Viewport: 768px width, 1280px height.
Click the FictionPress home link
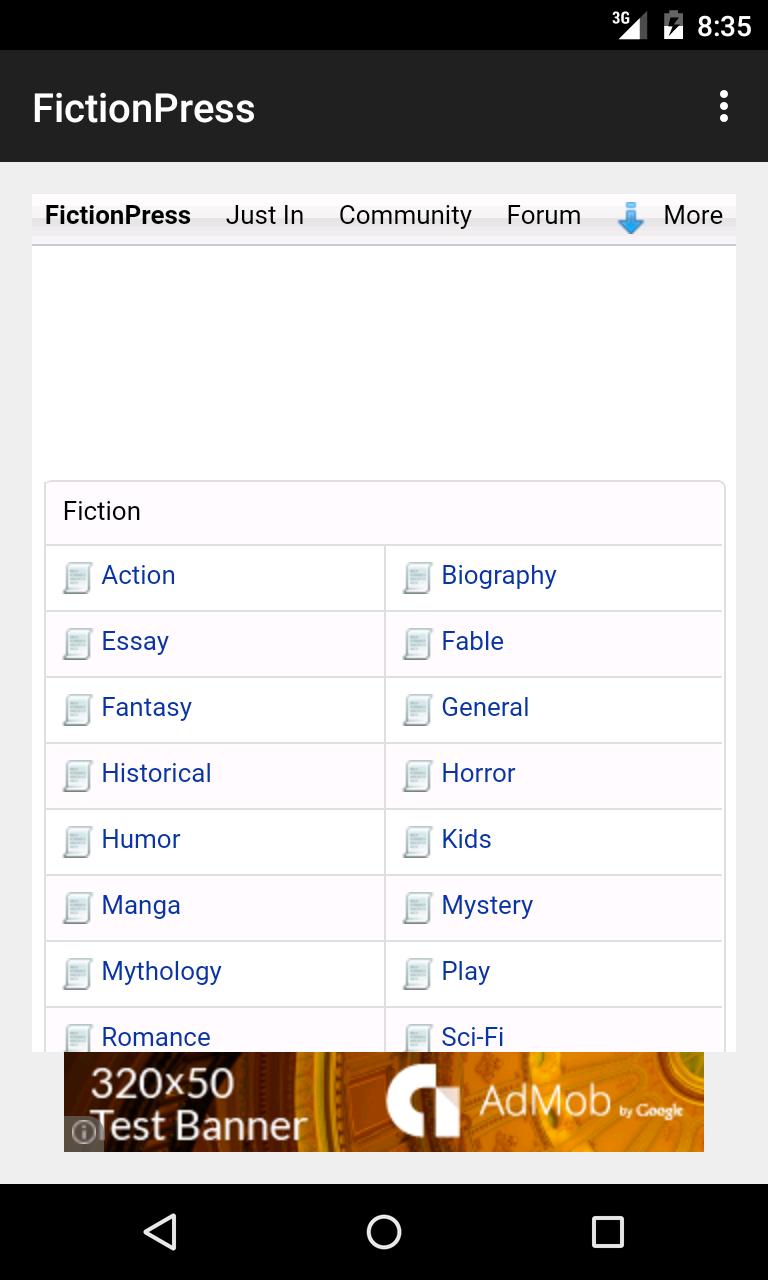(117, 215)
